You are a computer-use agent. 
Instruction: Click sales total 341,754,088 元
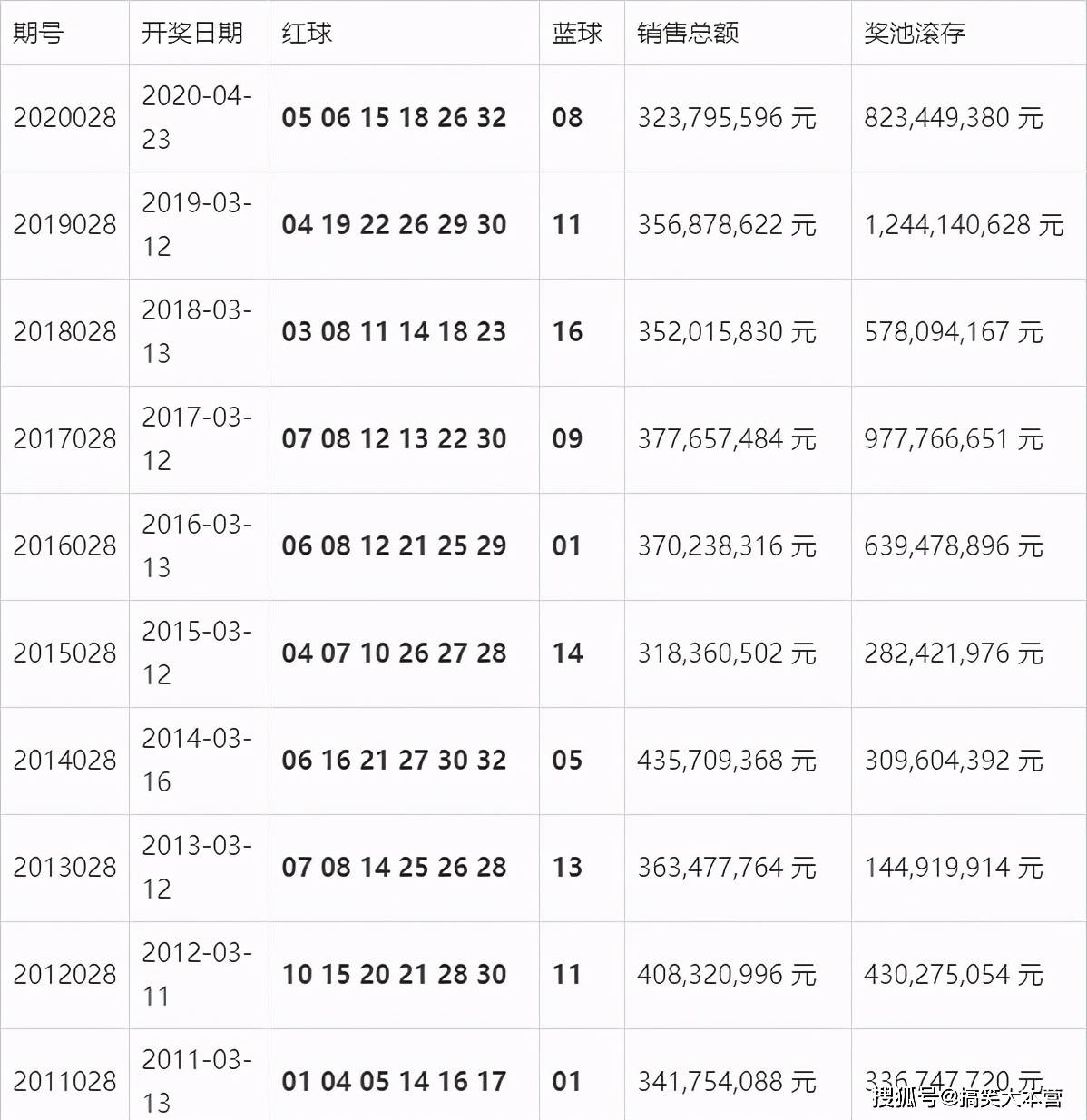tap(727, 1082)
